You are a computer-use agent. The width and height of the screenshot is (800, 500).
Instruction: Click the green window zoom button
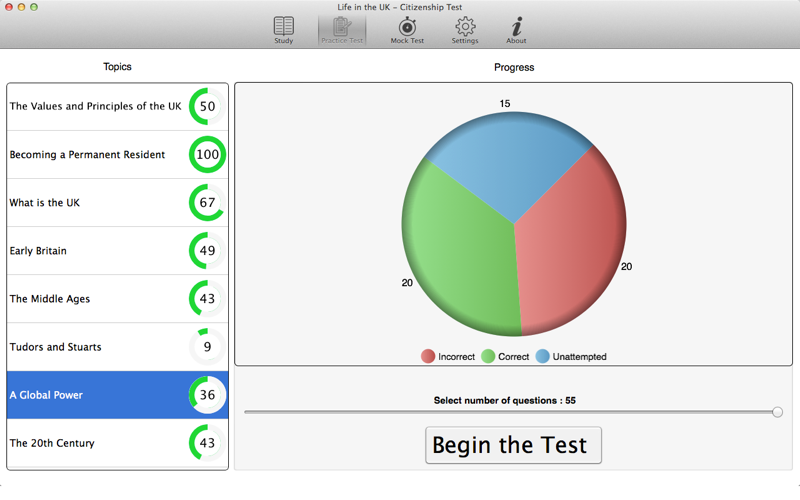point(34,7)
